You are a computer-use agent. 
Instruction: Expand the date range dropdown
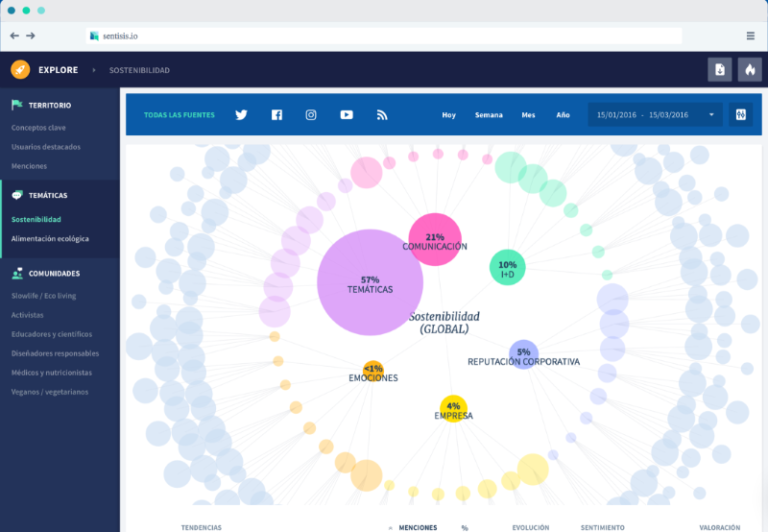point(711,115)
